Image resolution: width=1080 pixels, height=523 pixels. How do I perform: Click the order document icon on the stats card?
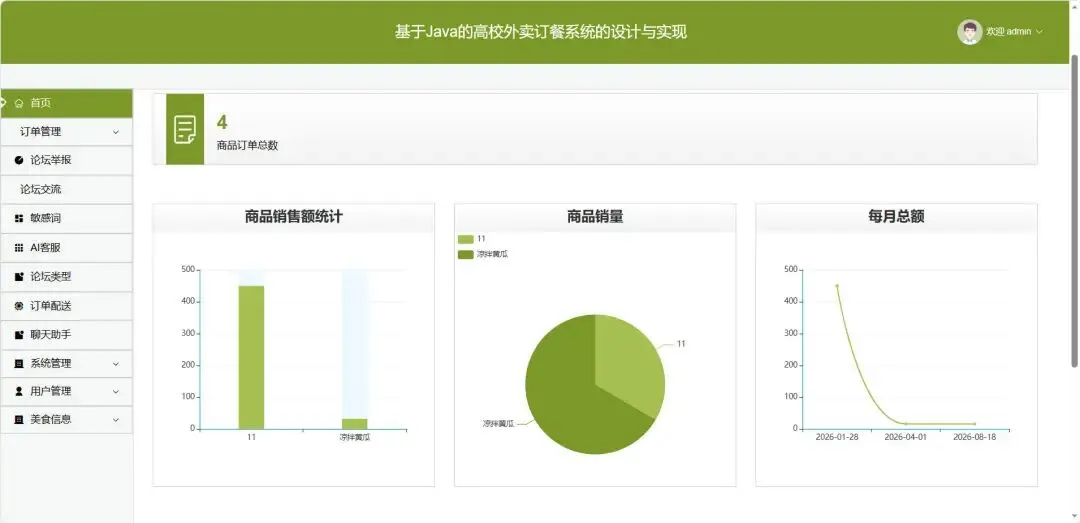point(185,130)
